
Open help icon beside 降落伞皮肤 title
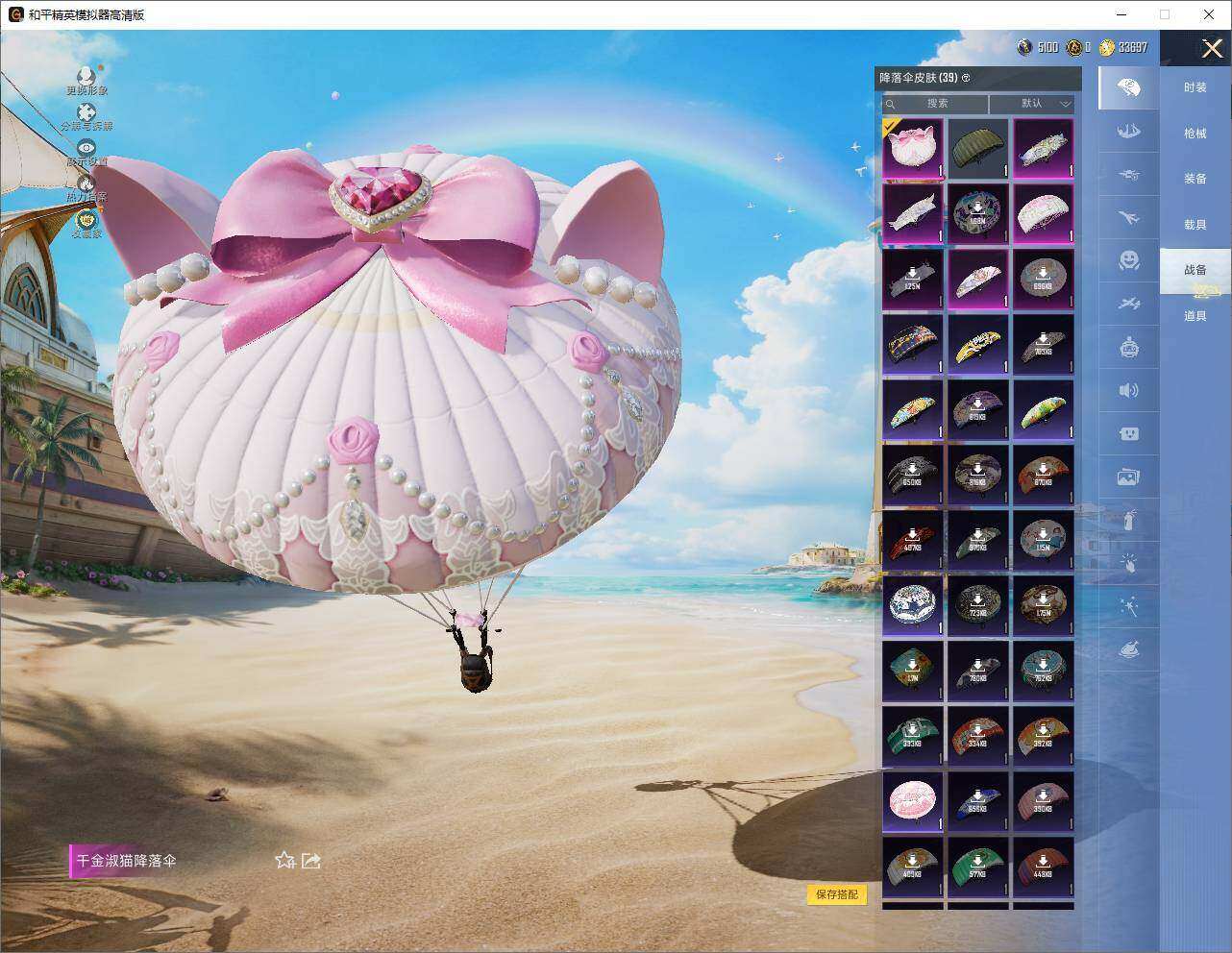[x=966, y=78]
